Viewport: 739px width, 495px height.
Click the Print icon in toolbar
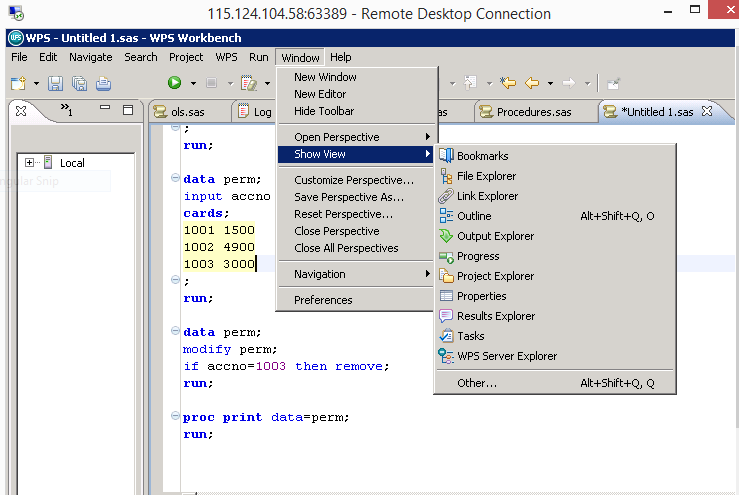coord(103,84)
